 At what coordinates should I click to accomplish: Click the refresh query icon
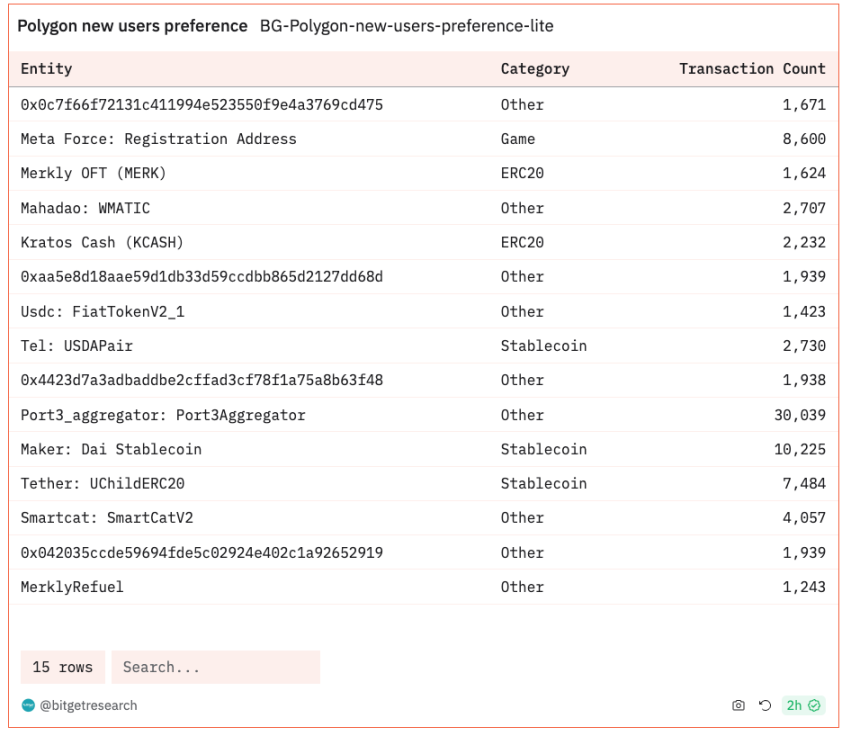765,705
